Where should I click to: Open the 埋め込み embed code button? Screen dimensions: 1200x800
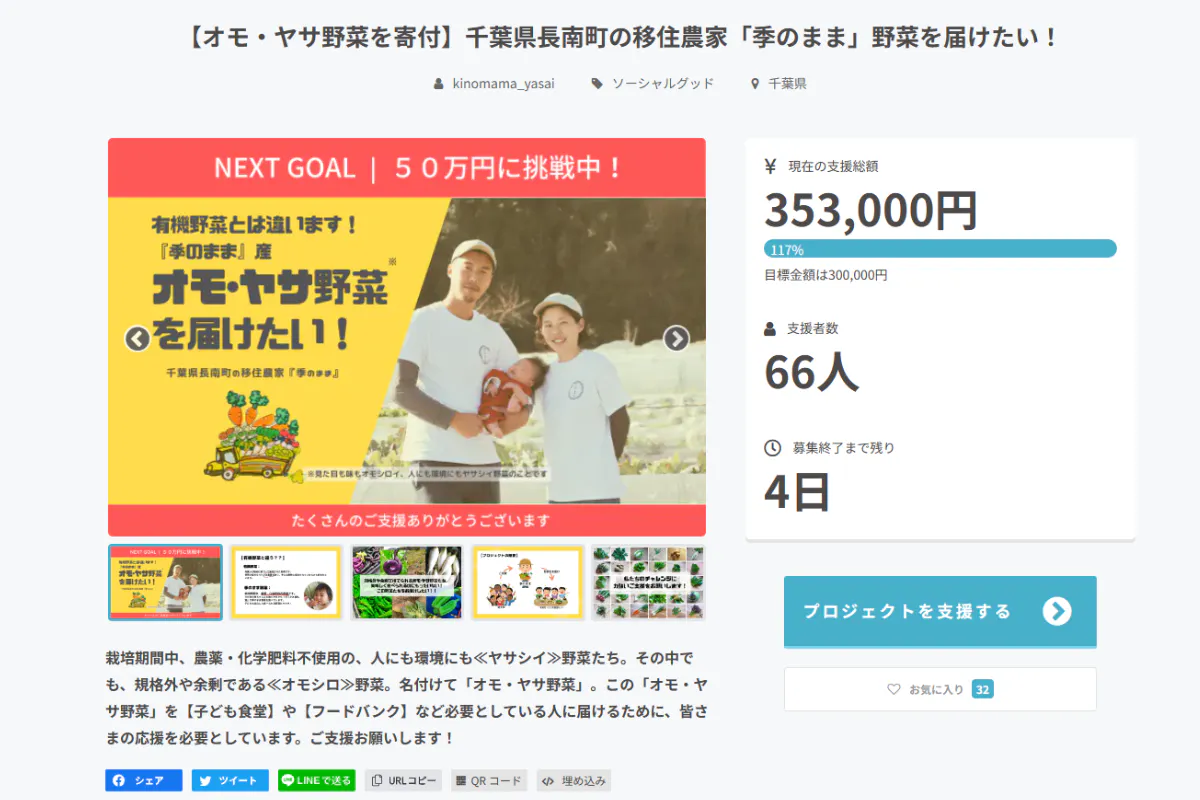pos(574,781)
